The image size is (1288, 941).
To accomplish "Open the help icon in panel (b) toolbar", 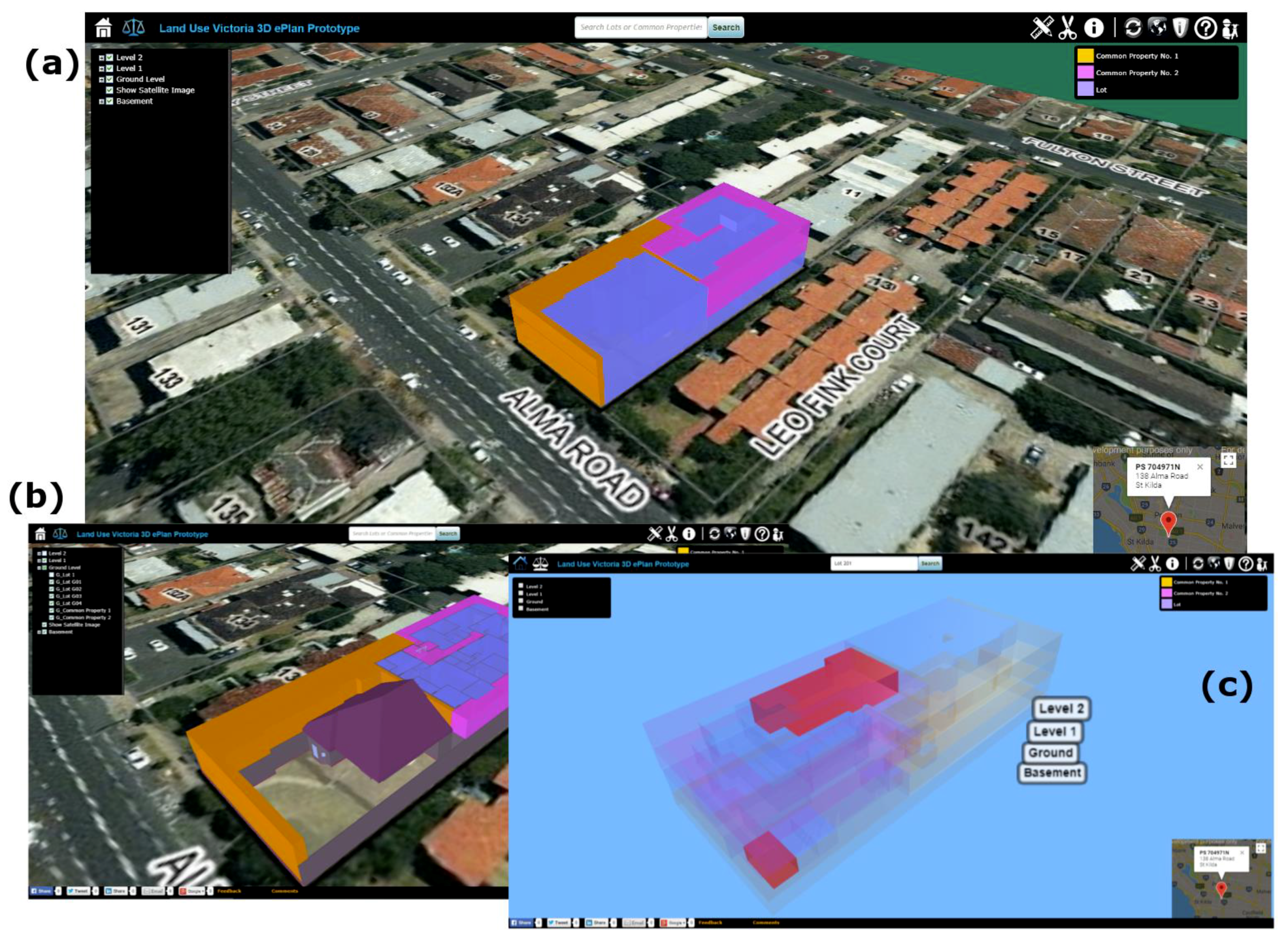I will pyautogui.click(x=762, y=534).
